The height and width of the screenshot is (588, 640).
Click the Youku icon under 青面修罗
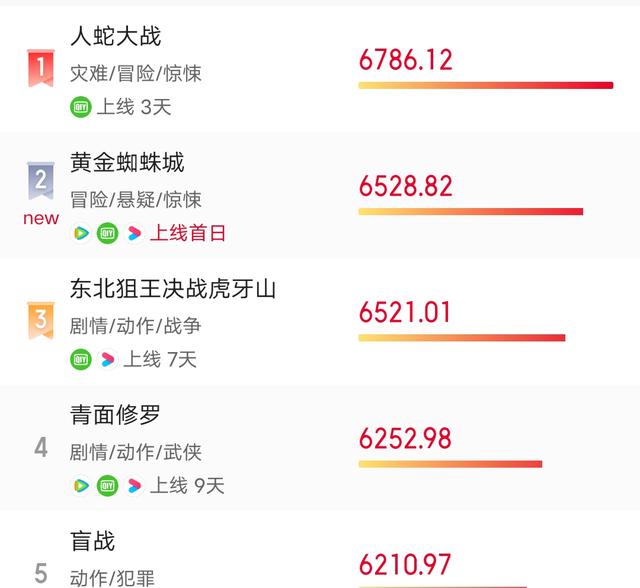pos(134,485)
